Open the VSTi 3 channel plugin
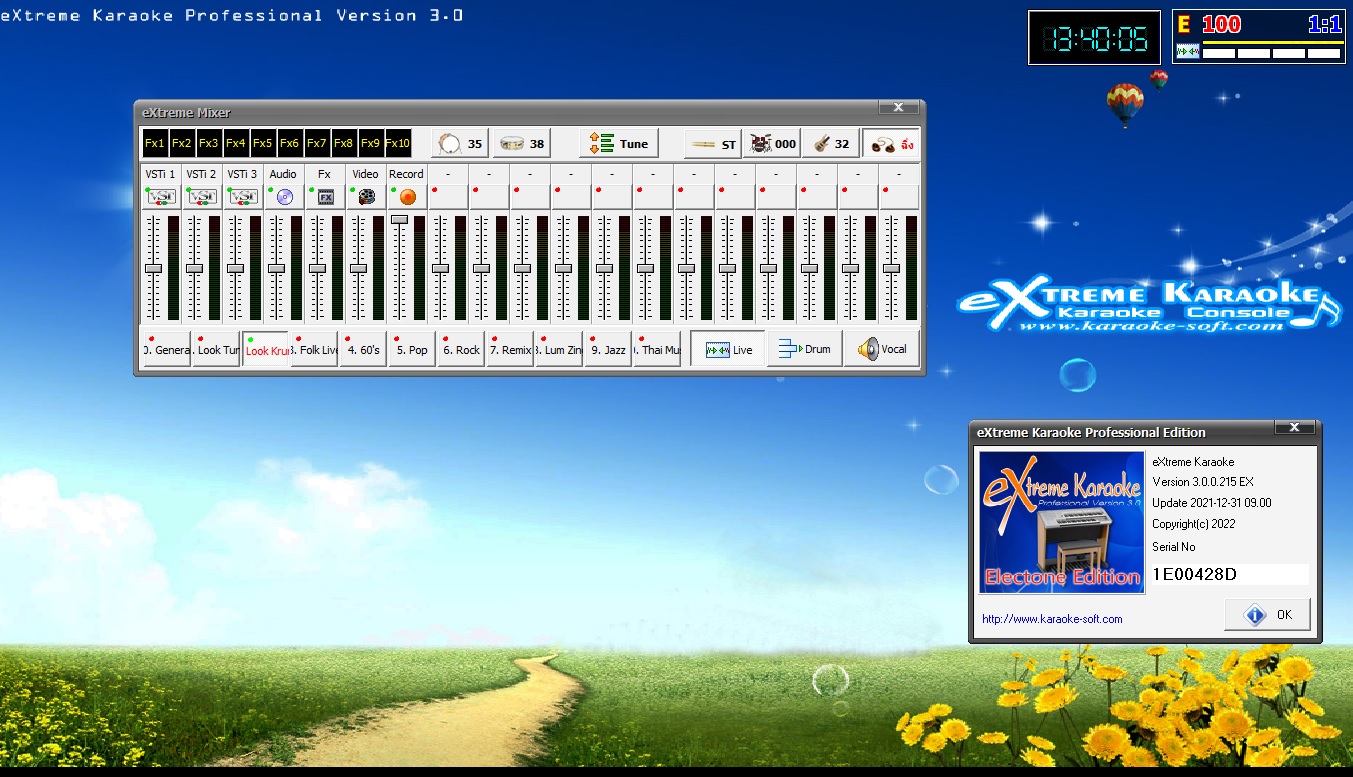The height and width of the screenshot is (777, 1353). pos(243,197)
